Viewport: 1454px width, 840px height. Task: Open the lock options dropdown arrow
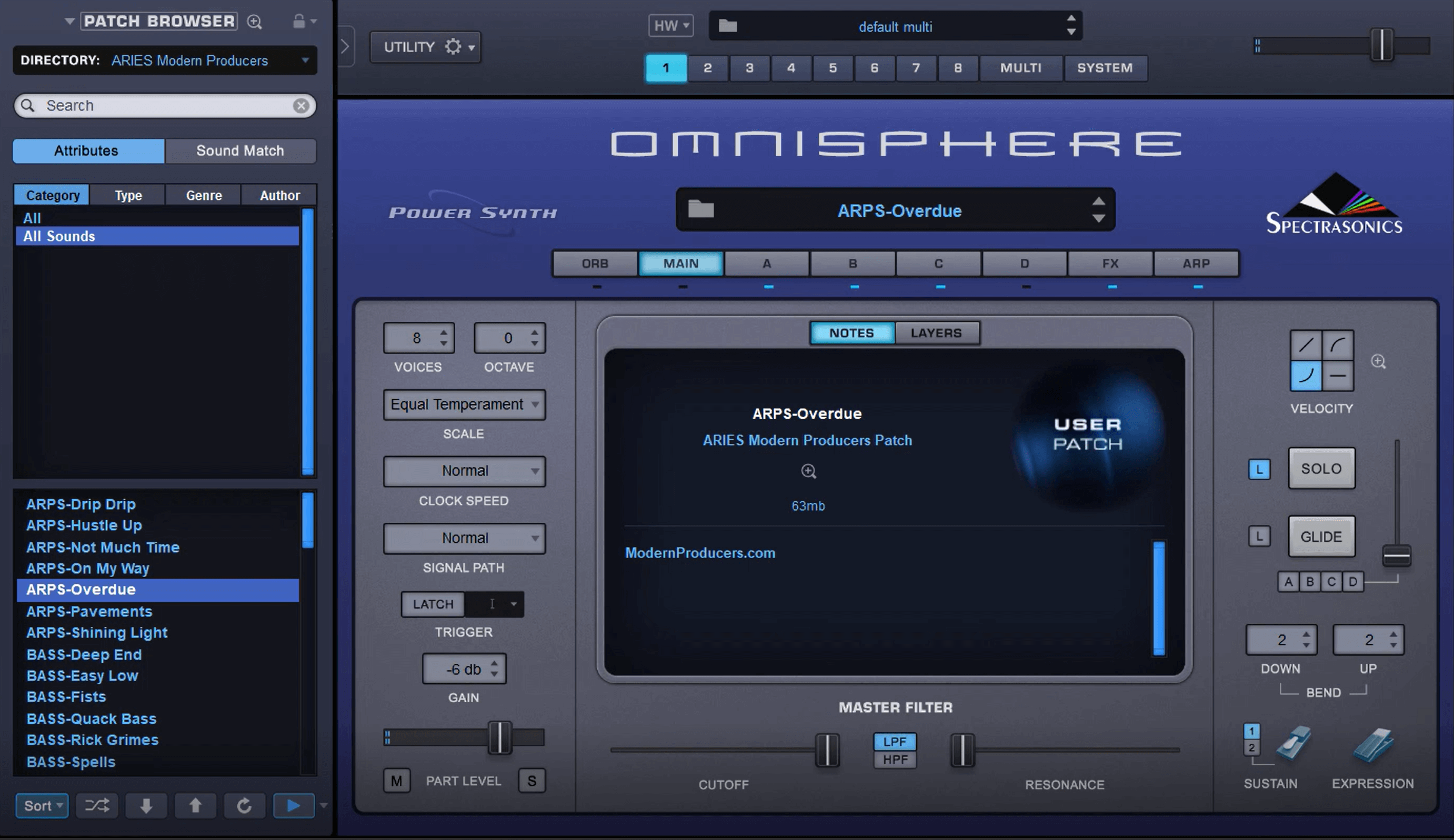pos(313,22)
